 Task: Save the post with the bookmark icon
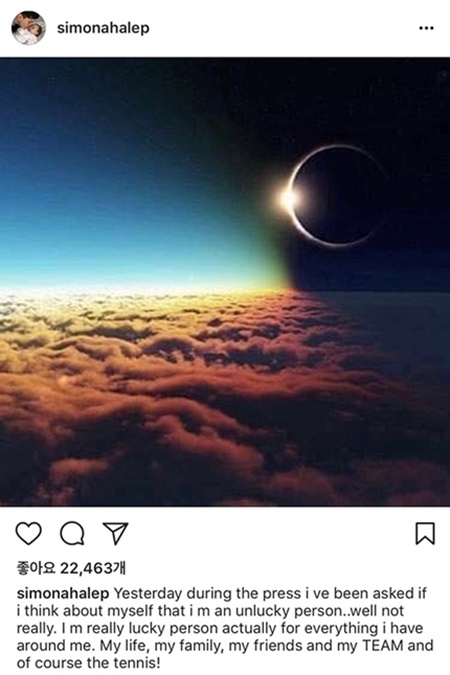(425, 533)
